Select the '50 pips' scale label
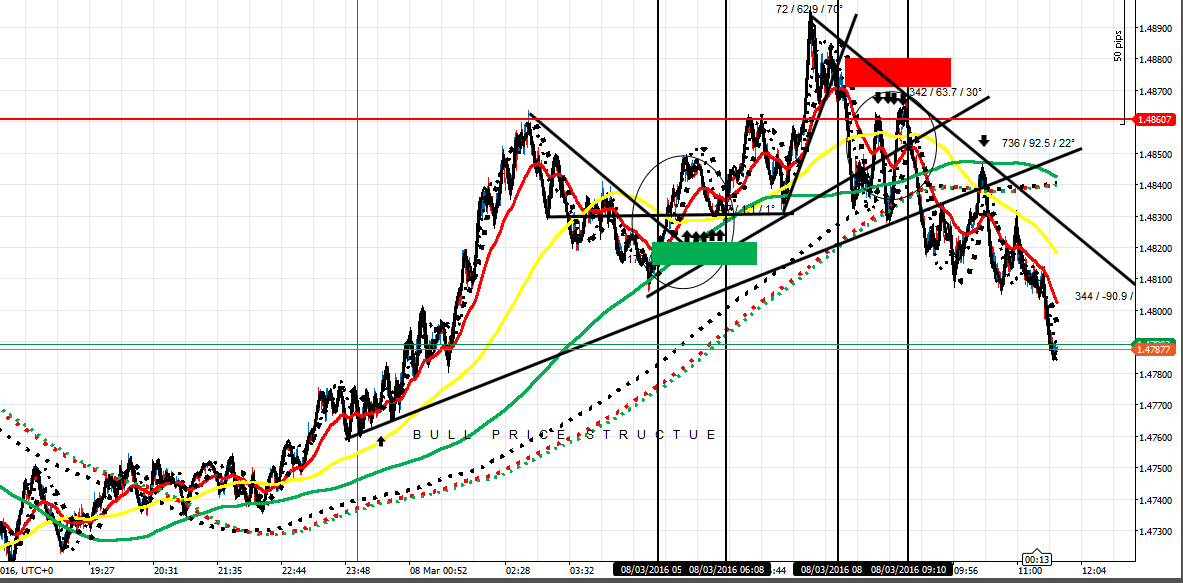Viewport: 1183px width, 583px height. (x=1117, y=45)
